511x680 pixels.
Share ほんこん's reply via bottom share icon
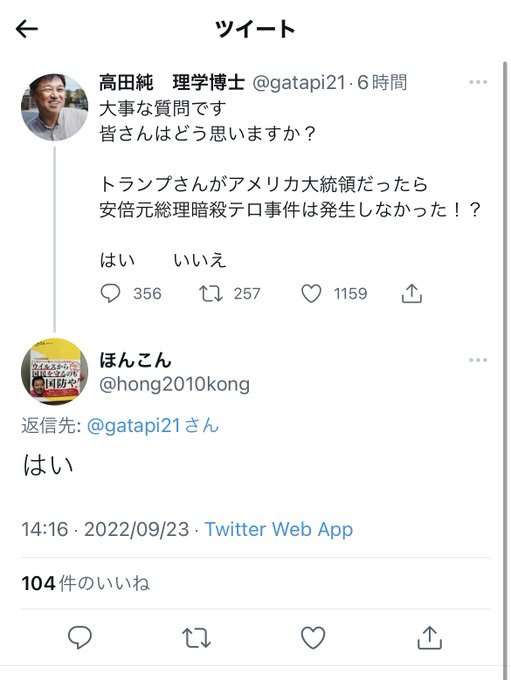tap(429, 638)
